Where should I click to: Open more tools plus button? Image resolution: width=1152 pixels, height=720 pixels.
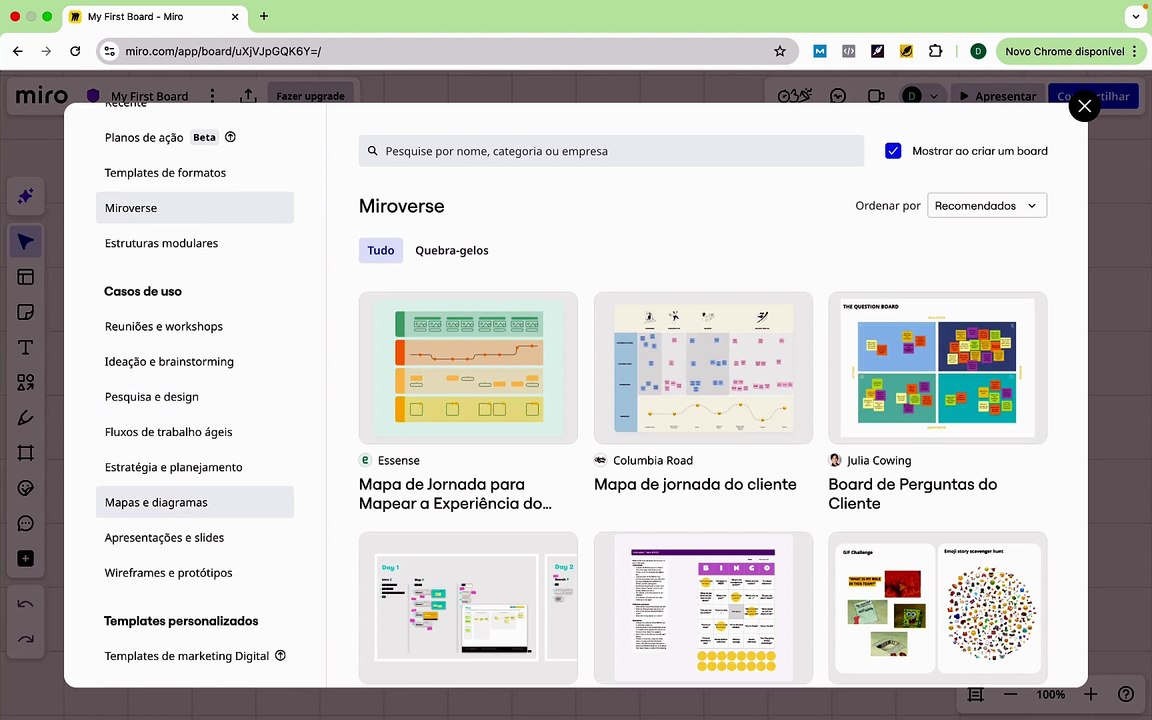tap(26, 558)
